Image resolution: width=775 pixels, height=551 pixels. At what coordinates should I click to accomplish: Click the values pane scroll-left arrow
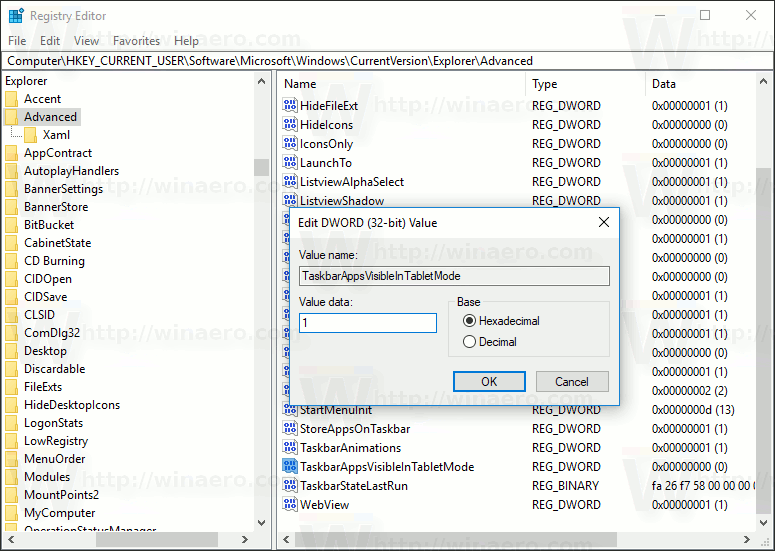pos(286,539)
